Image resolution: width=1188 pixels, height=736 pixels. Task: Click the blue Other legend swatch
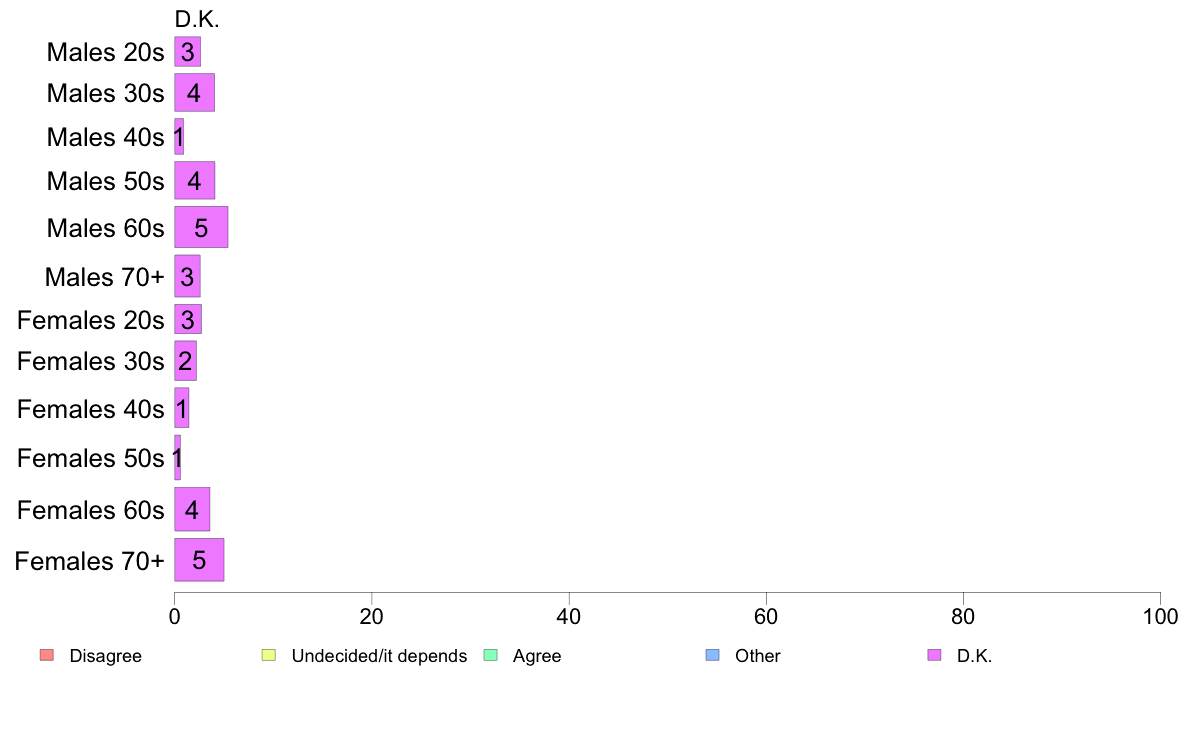[712, 655]
